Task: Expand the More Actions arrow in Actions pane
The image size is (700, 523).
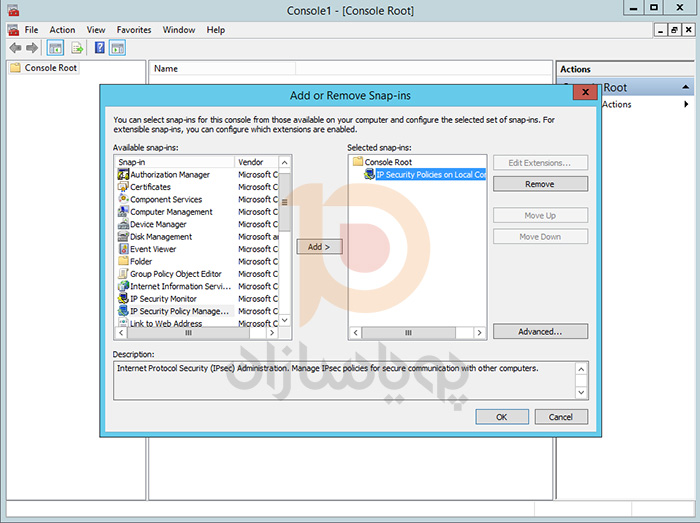Action: (x=686, y=104)
